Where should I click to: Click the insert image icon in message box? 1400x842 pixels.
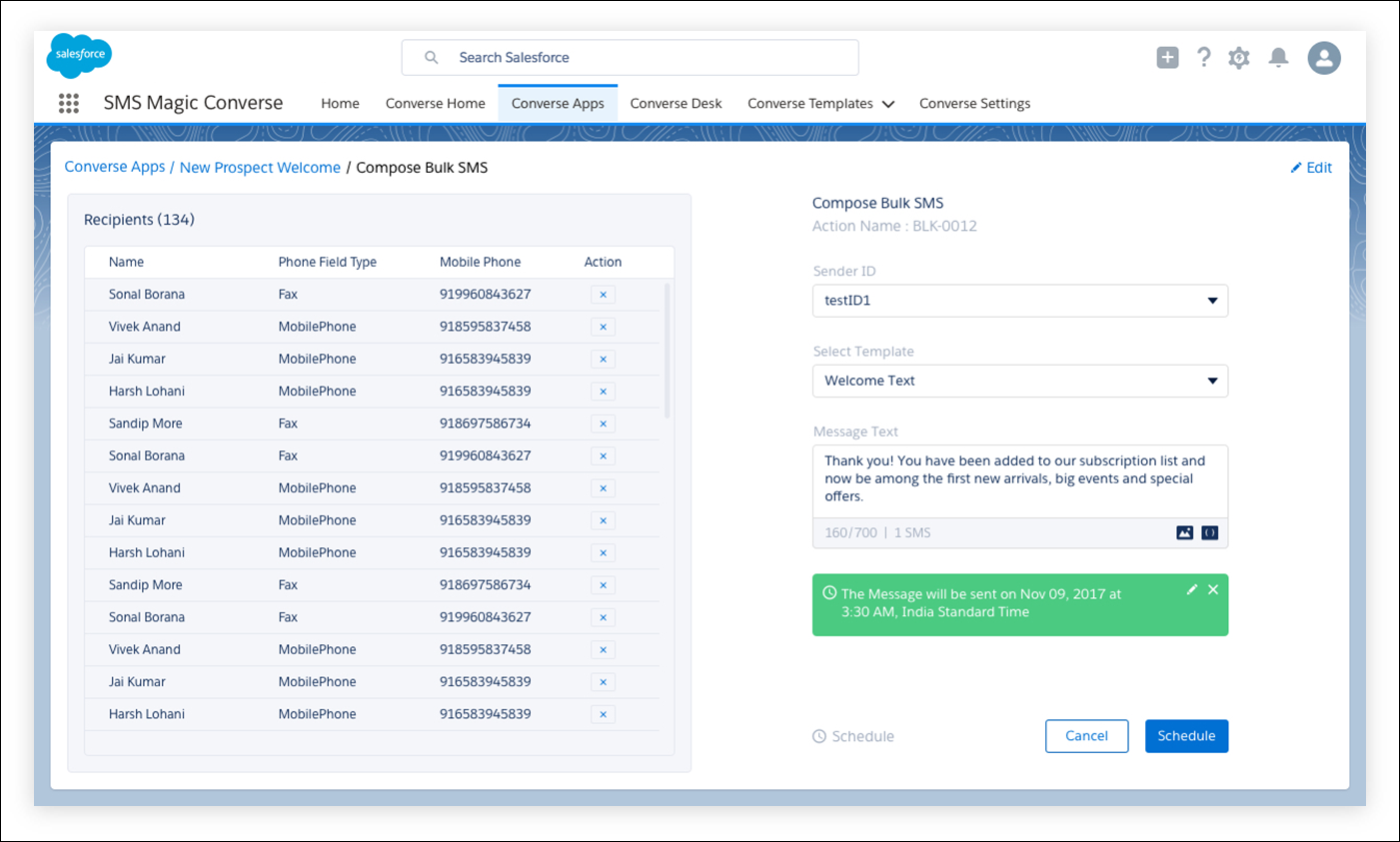pos(1184,533)
